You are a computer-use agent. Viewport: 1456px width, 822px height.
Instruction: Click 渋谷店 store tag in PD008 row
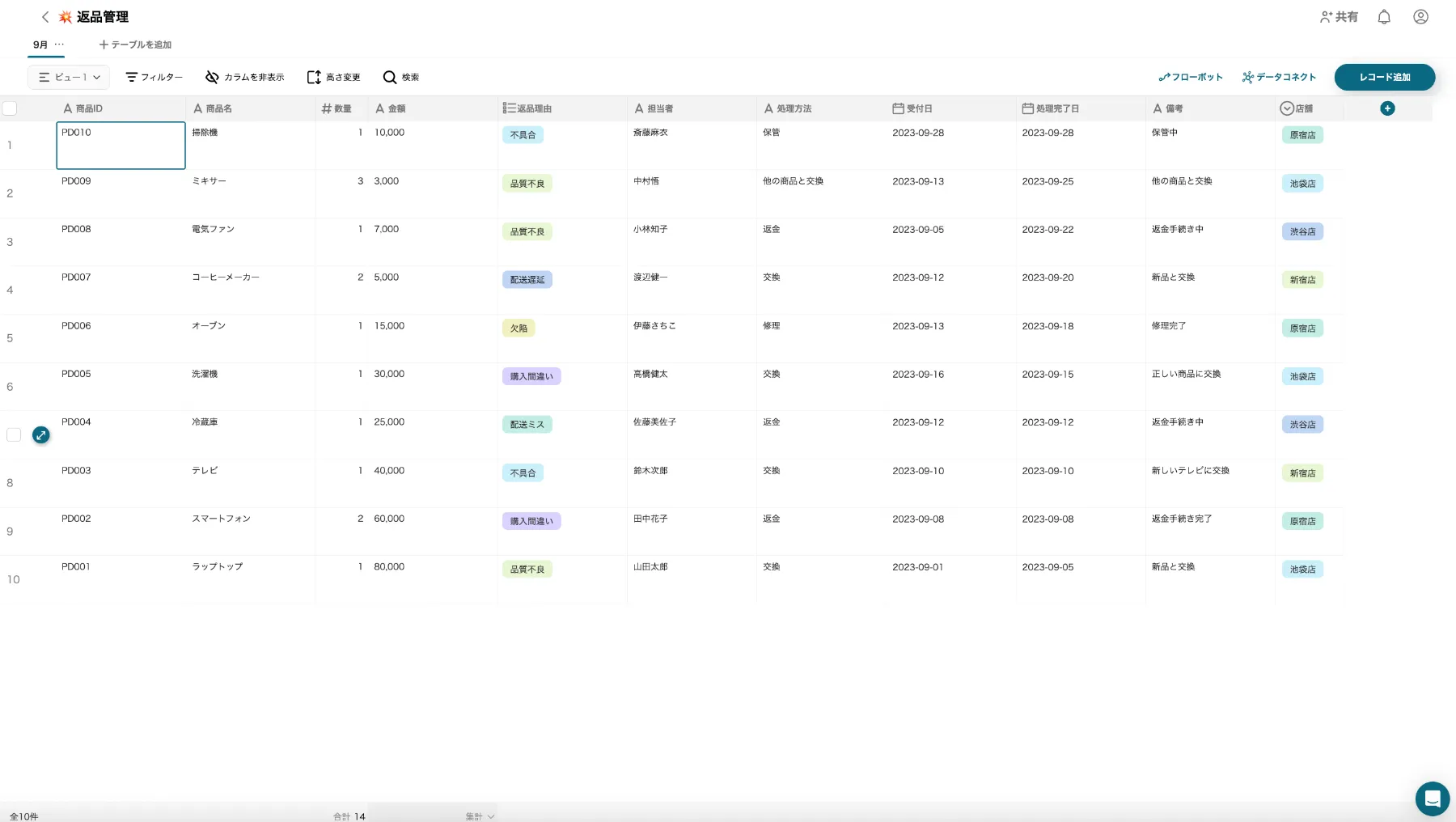(x=1302, y=231)
